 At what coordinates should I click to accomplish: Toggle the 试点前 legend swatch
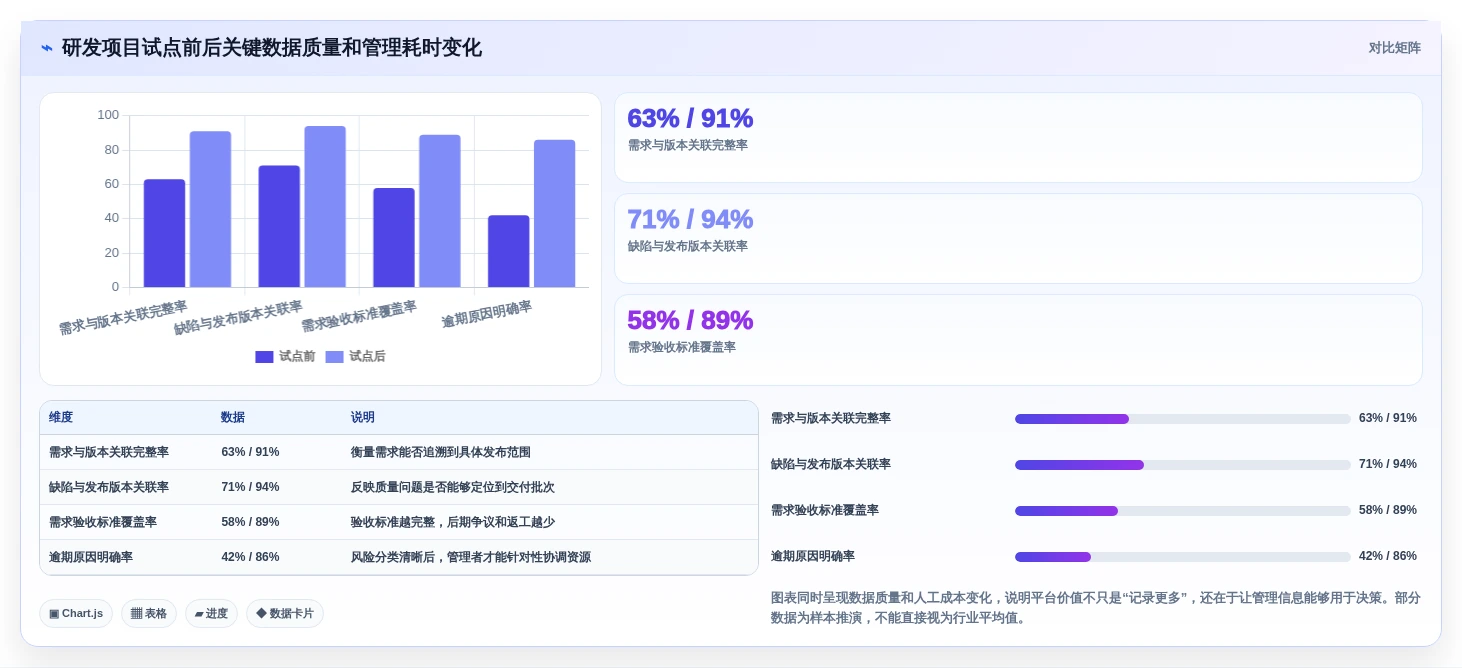pyautogui.click(x=264, y=357)
